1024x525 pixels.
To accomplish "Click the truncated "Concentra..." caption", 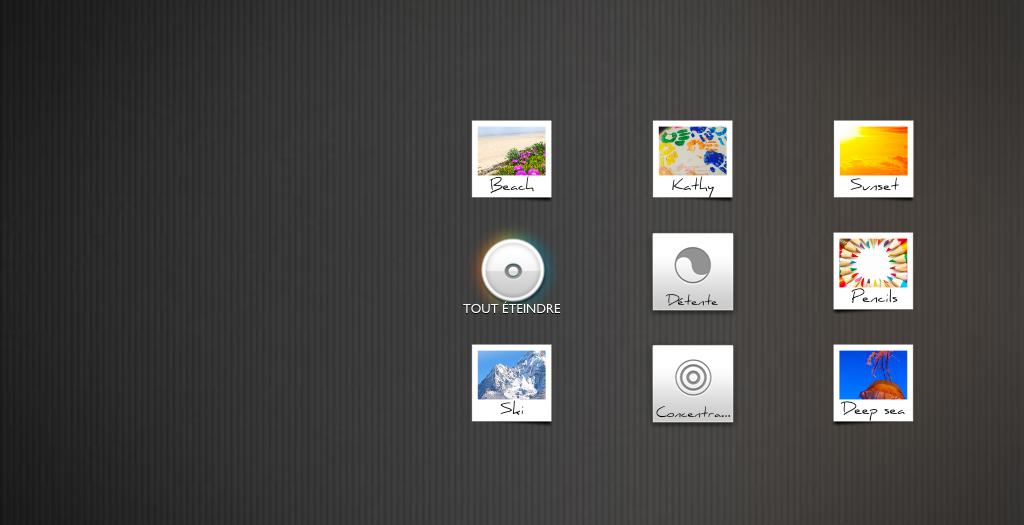I will [x=692, y=412].
